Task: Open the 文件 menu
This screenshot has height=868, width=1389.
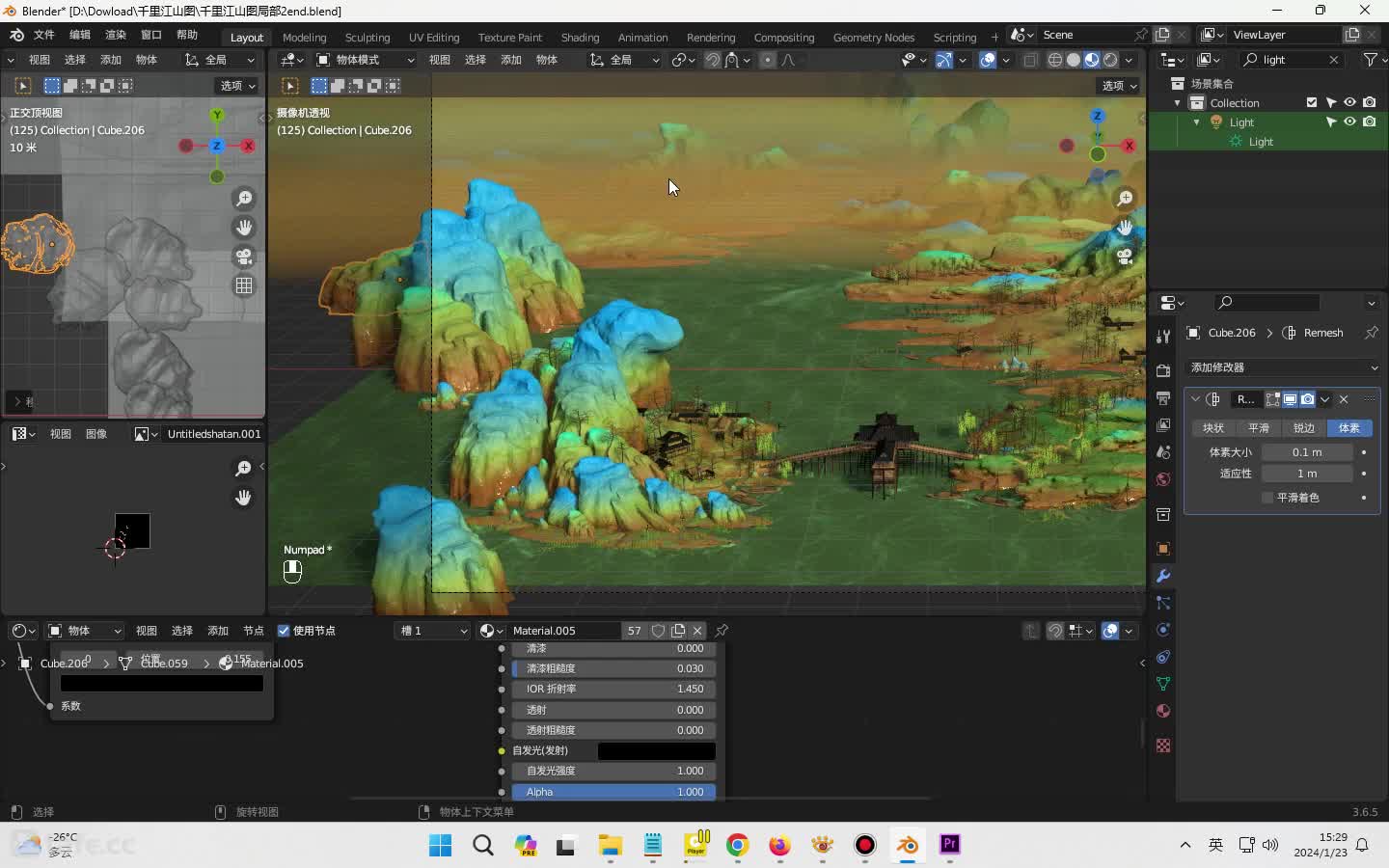Action: pyautogui.click(x=44, y=35)
